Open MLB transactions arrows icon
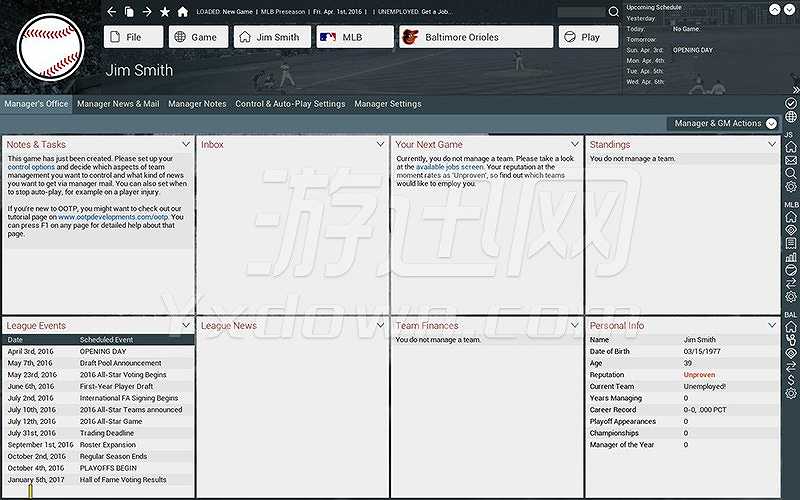This screenshot has height=500, width=800. coord(791,283)
